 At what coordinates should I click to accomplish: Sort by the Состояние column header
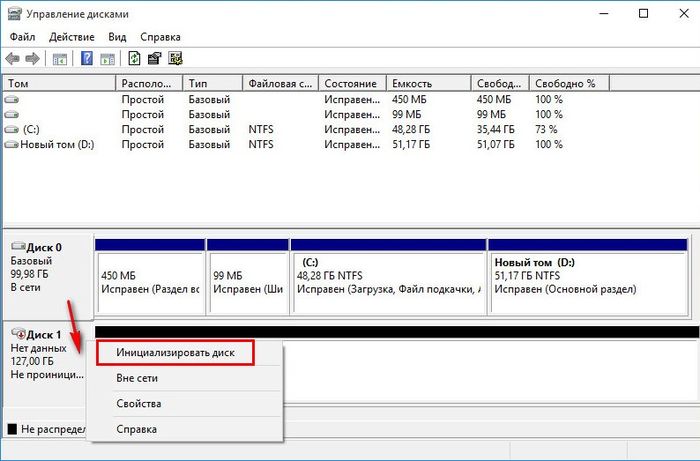click(x=352, y=83)
